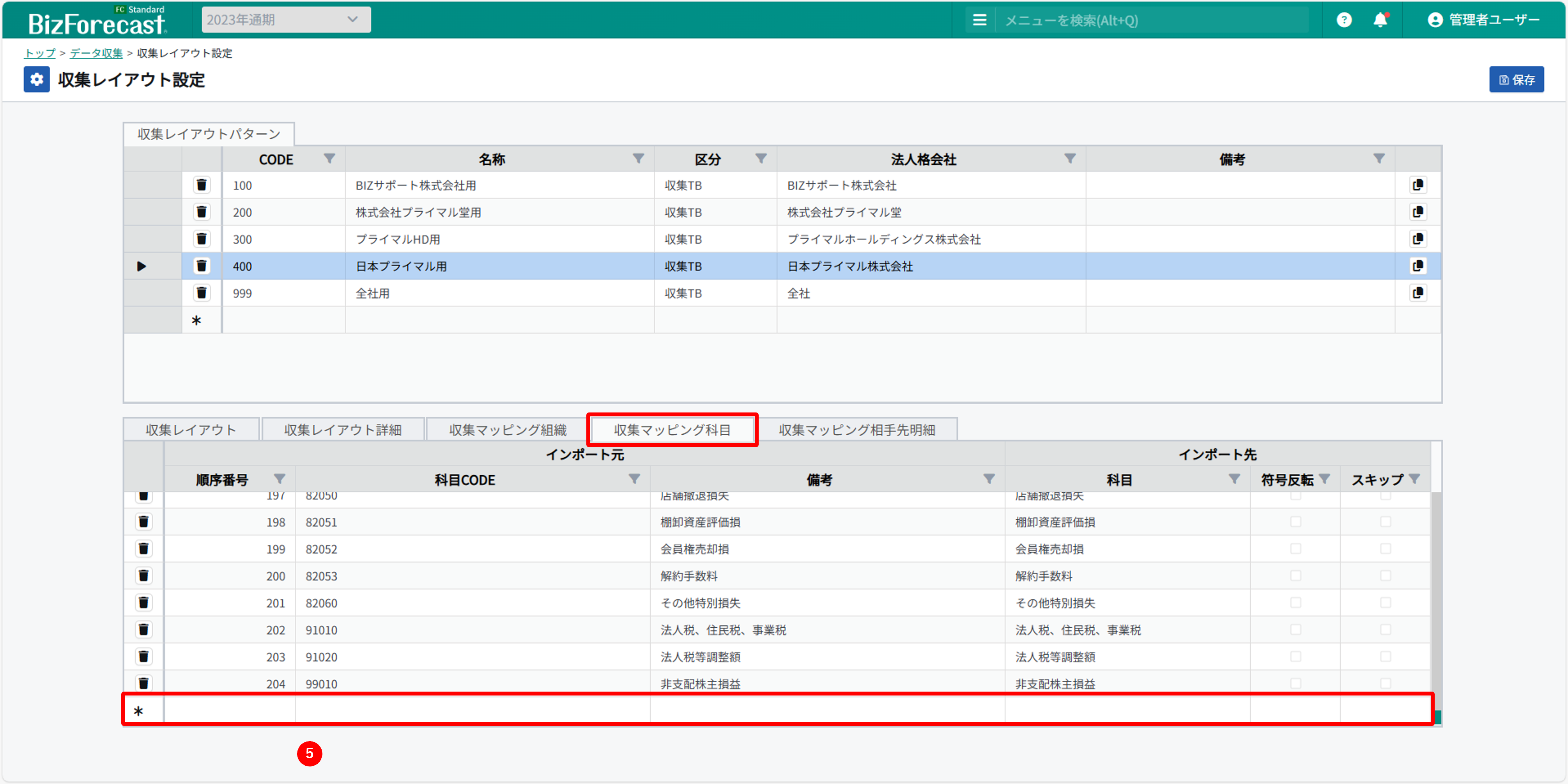Open the 2023年通期 period dropdown
Viewport: 1568px width, 784px height.
(x=286, y=20)
